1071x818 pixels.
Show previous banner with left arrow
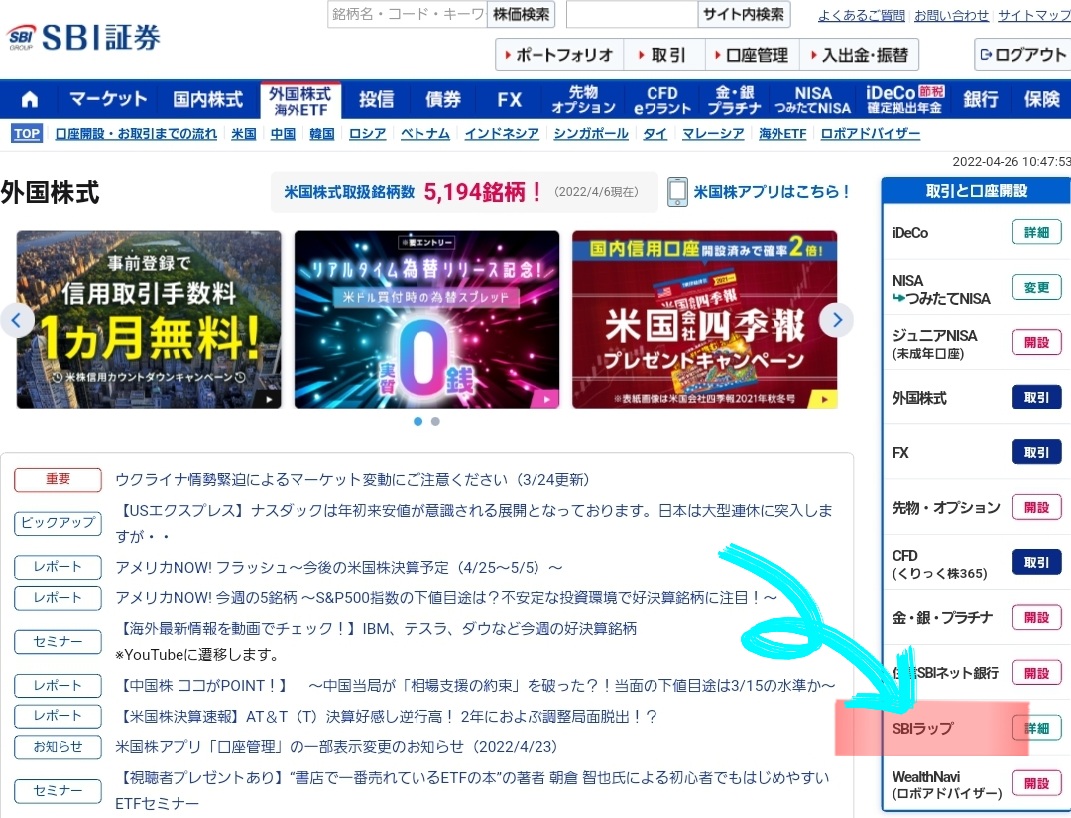point(16,320)
